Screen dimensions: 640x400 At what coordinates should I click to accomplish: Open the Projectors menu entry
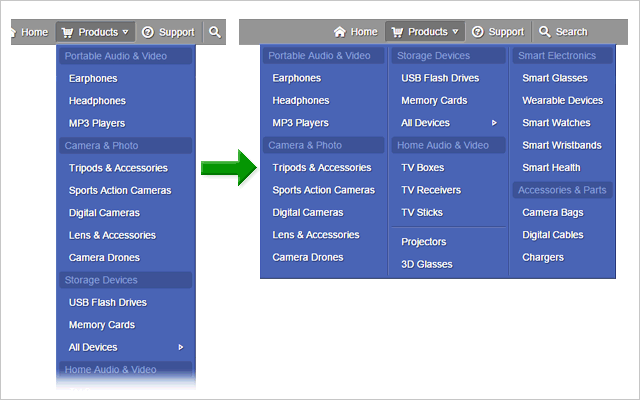coord(424,242)
